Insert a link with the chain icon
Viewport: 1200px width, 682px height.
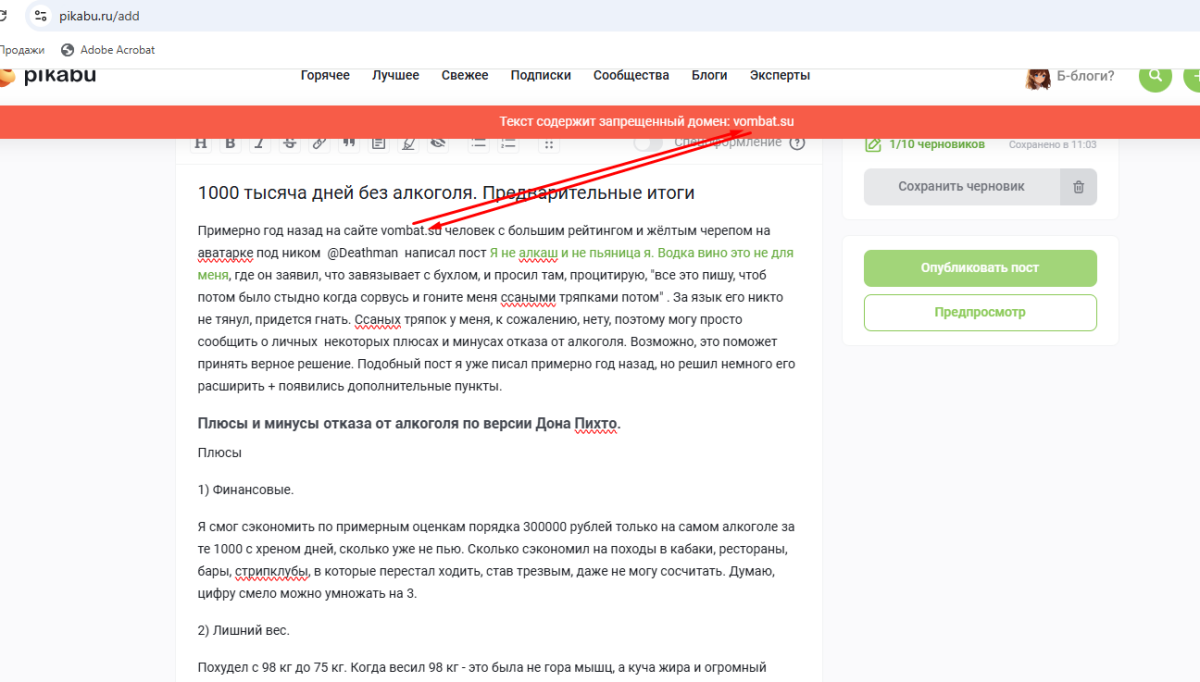point(319,144)
